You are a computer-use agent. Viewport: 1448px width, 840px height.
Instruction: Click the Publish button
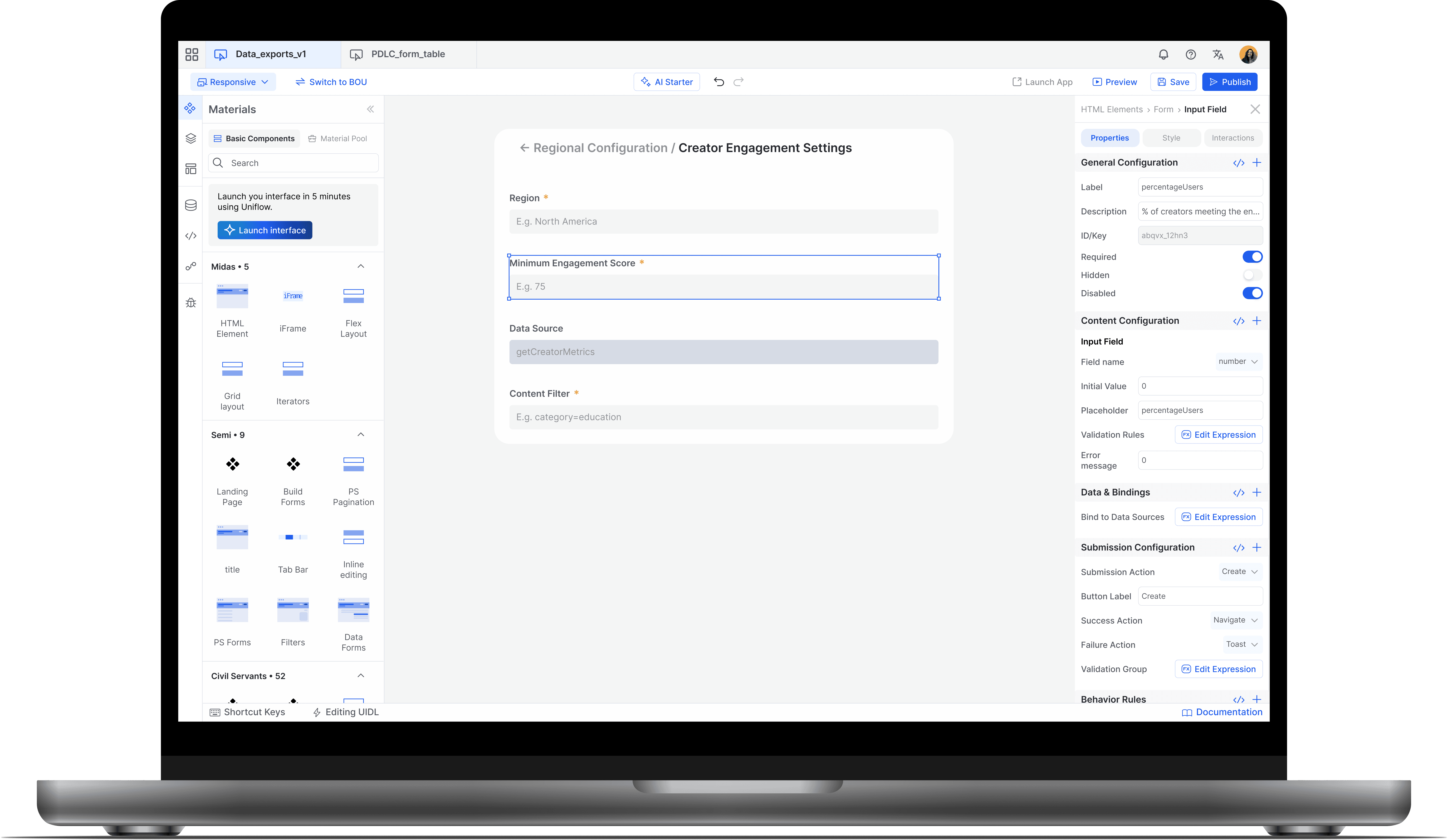[1230, 82]
